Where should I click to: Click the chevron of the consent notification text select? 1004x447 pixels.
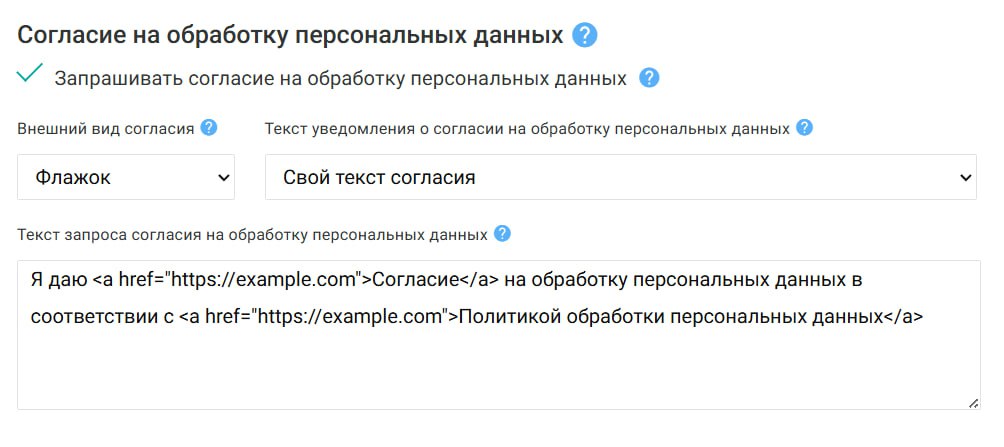point(965,178)
